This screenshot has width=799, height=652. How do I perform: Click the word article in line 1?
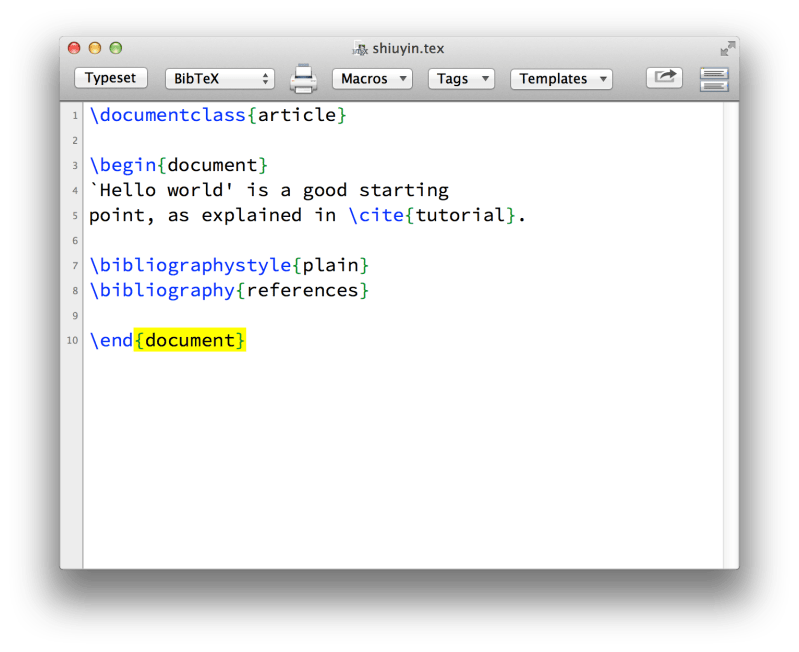[x=297, y=115]
